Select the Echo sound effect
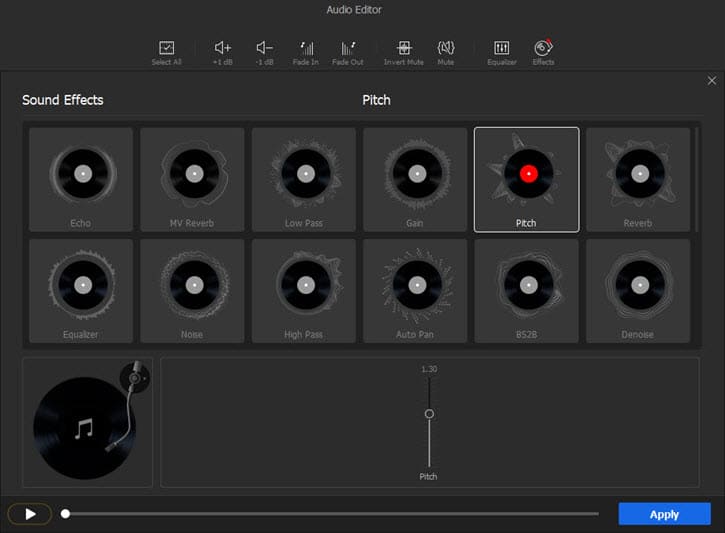 [81, 179]
